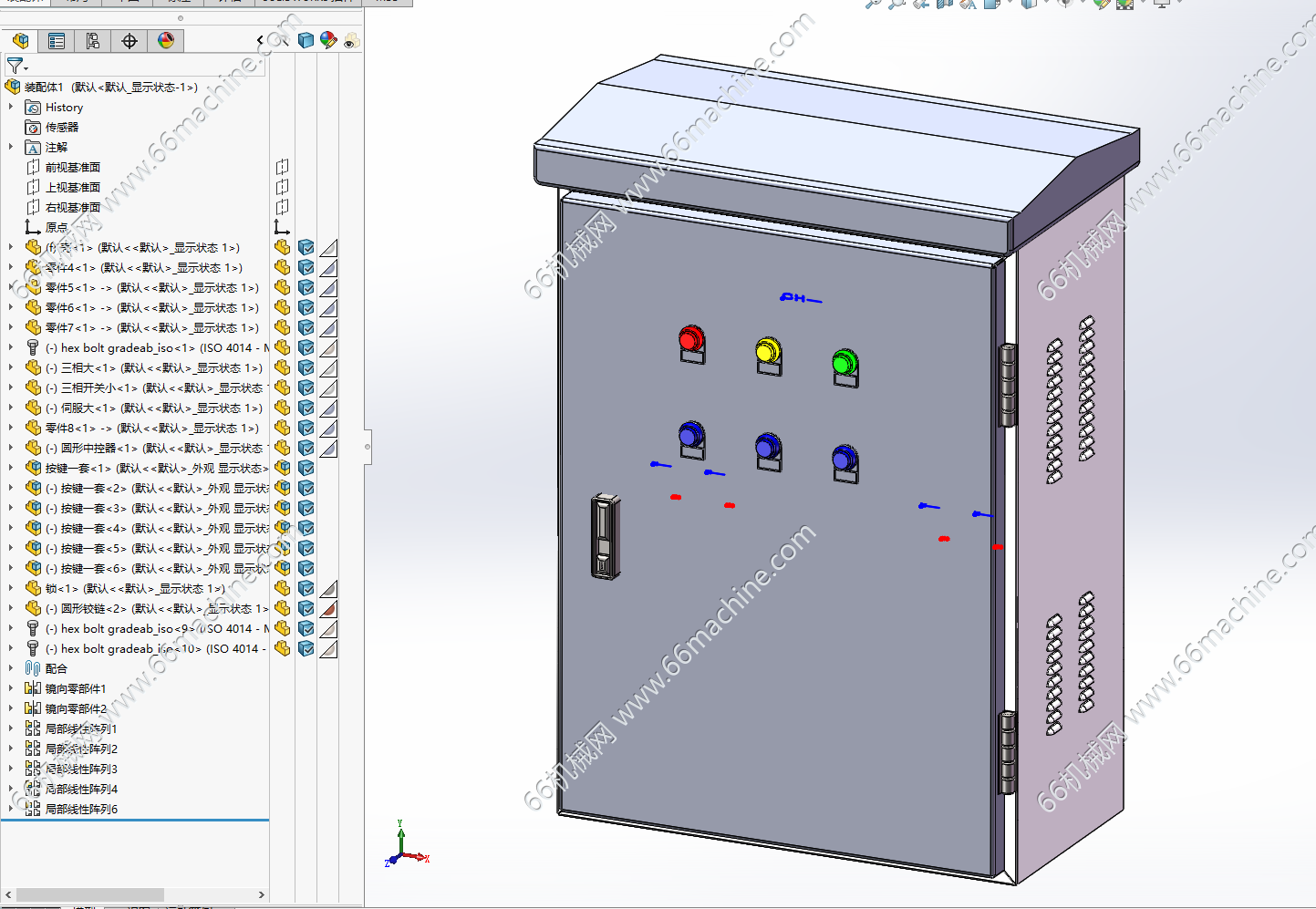Expand the 配合 mates folder
Viewport: 1316px width, 909px height.
coord(11,668)
